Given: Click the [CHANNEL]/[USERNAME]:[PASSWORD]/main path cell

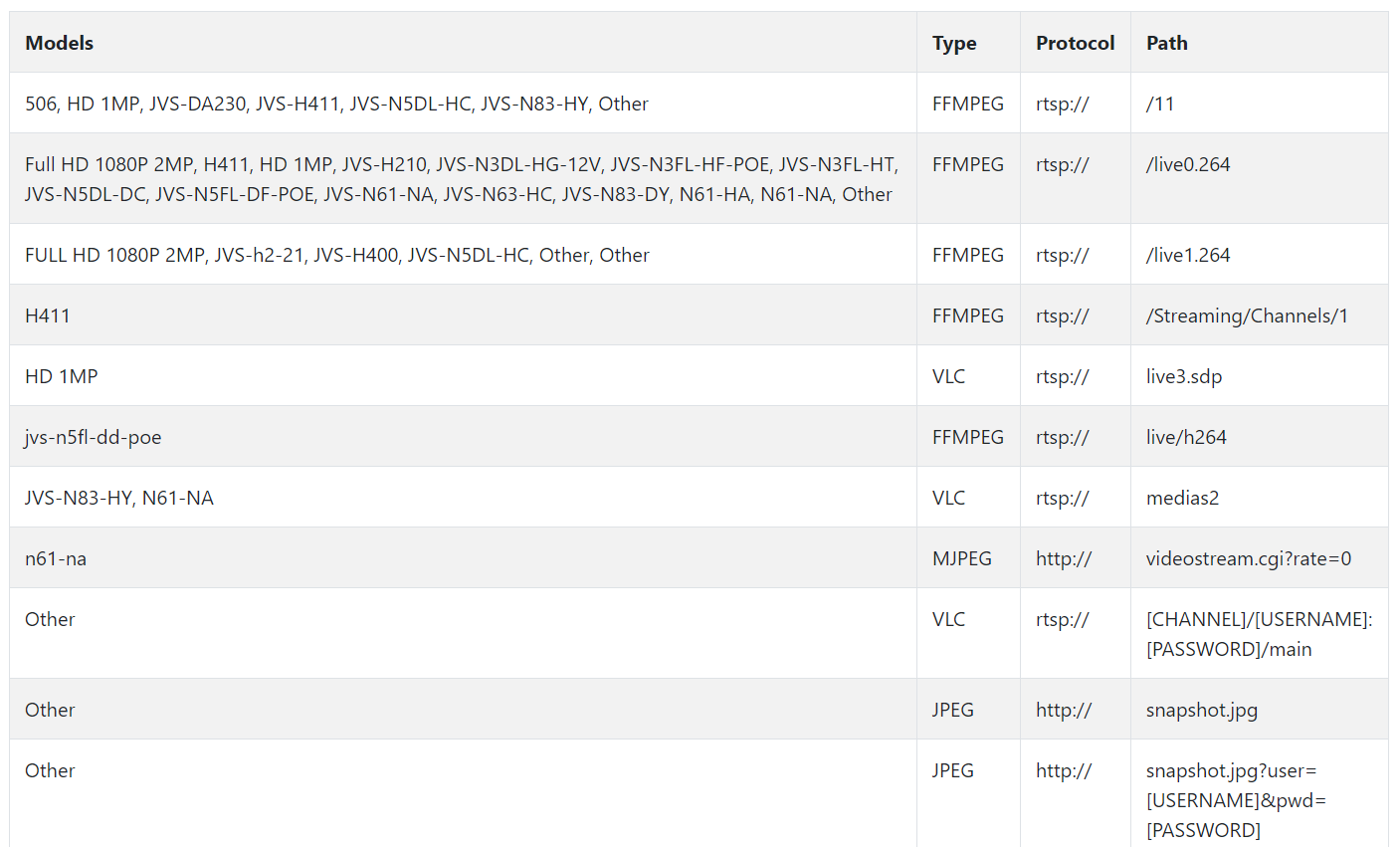Looking at the screenshot, I should point(1259,634).
